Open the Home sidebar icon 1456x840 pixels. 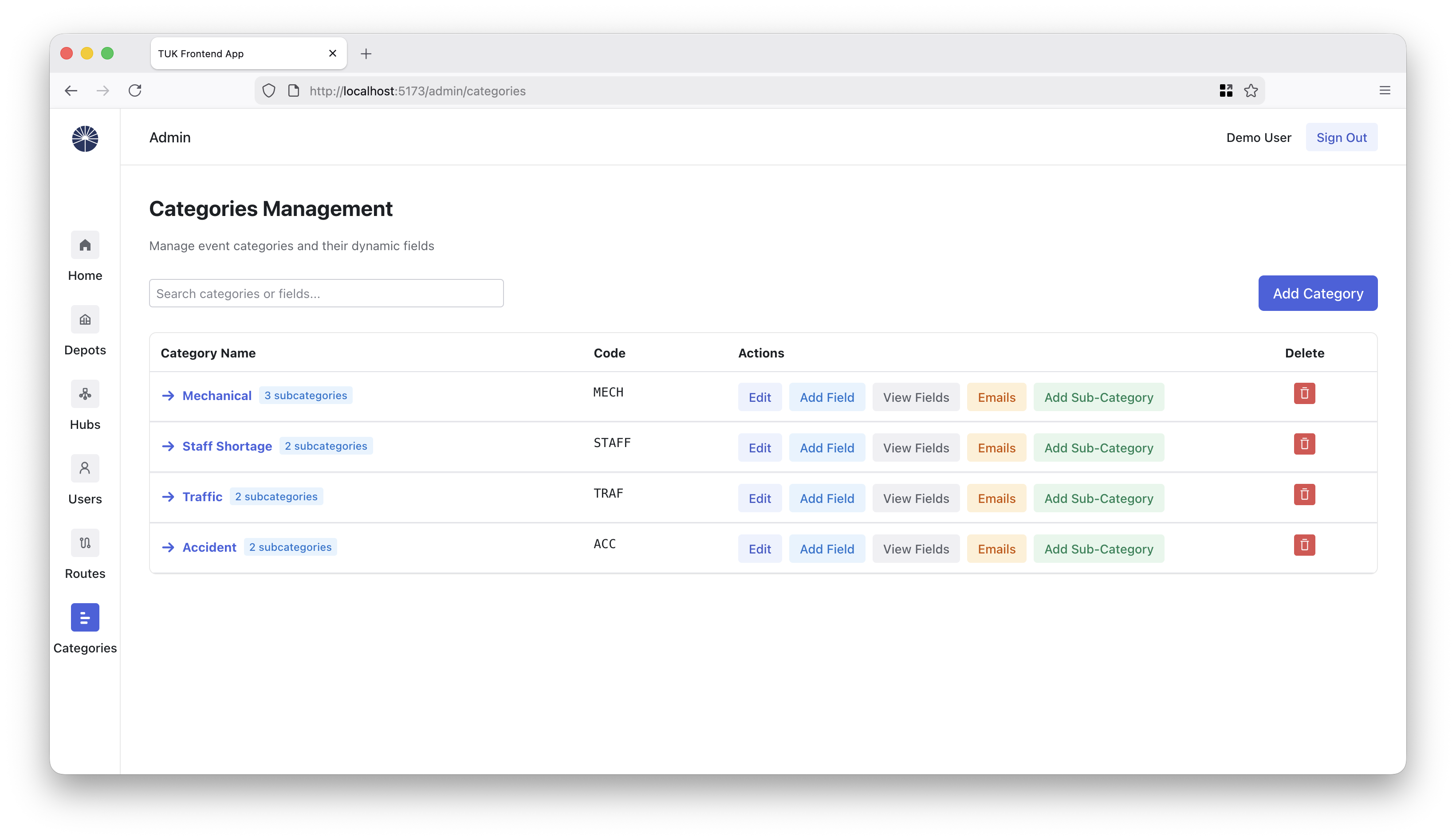pyautogui.click(x=85, y=245)
